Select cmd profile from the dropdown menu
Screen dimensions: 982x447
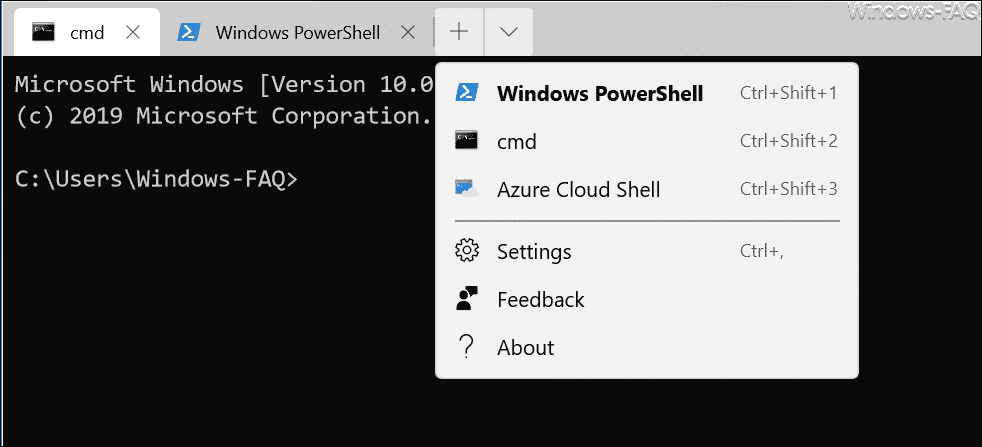tap(647, 141)
